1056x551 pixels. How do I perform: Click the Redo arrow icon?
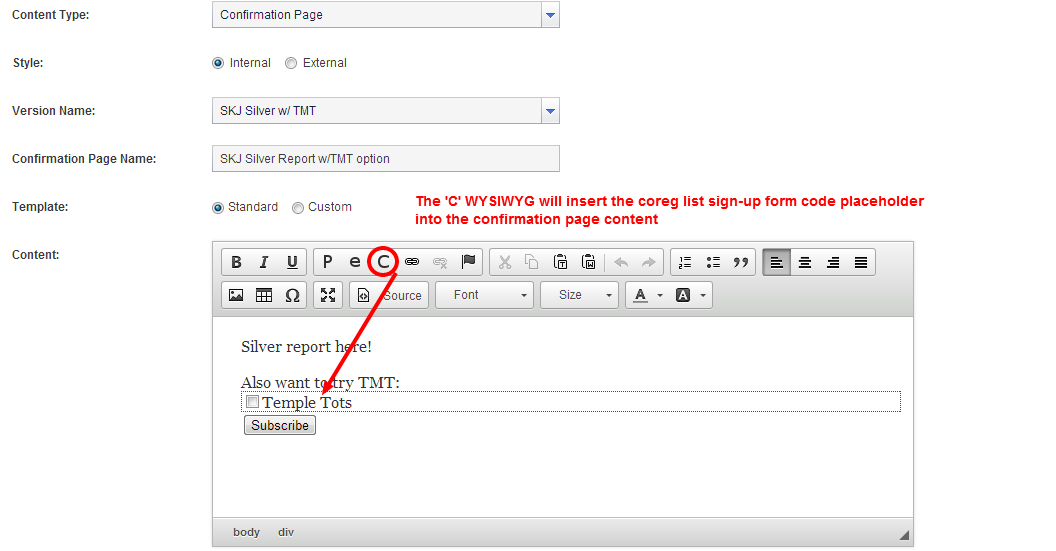point(649,262)
